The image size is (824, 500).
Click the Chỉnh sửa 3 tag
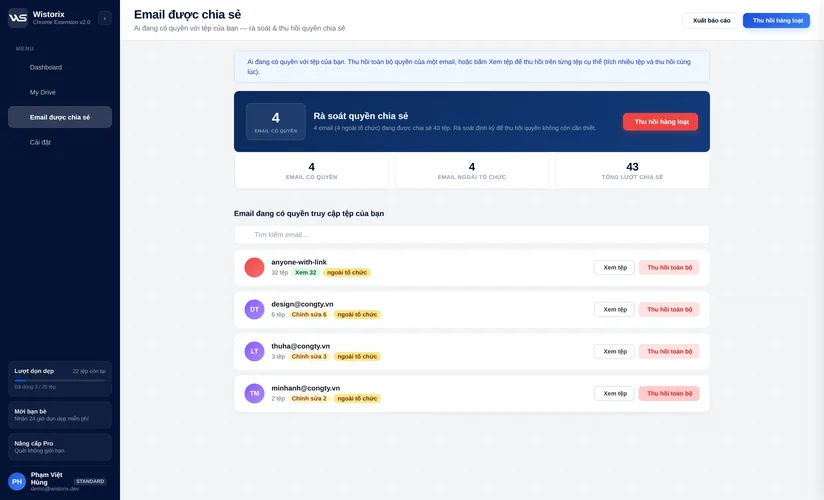309,356
